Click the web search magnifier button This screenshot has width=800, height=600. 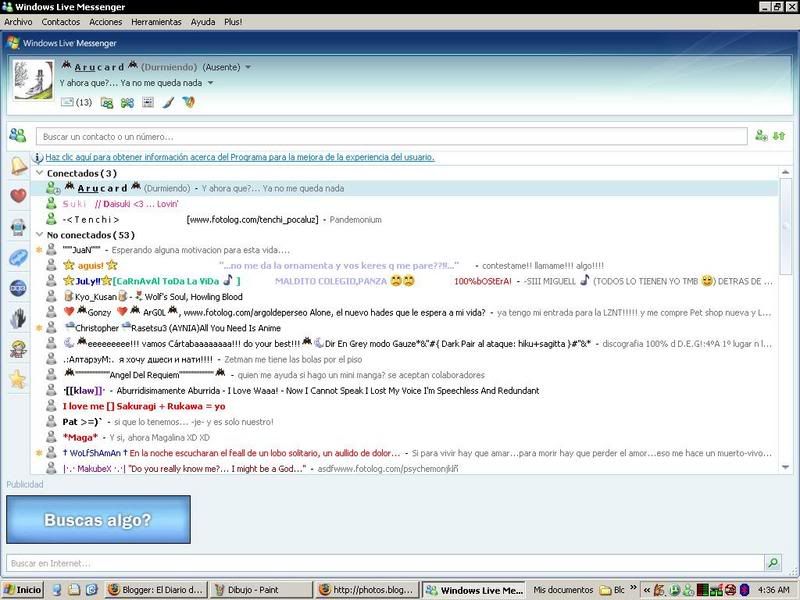click(x=773, y=563)
